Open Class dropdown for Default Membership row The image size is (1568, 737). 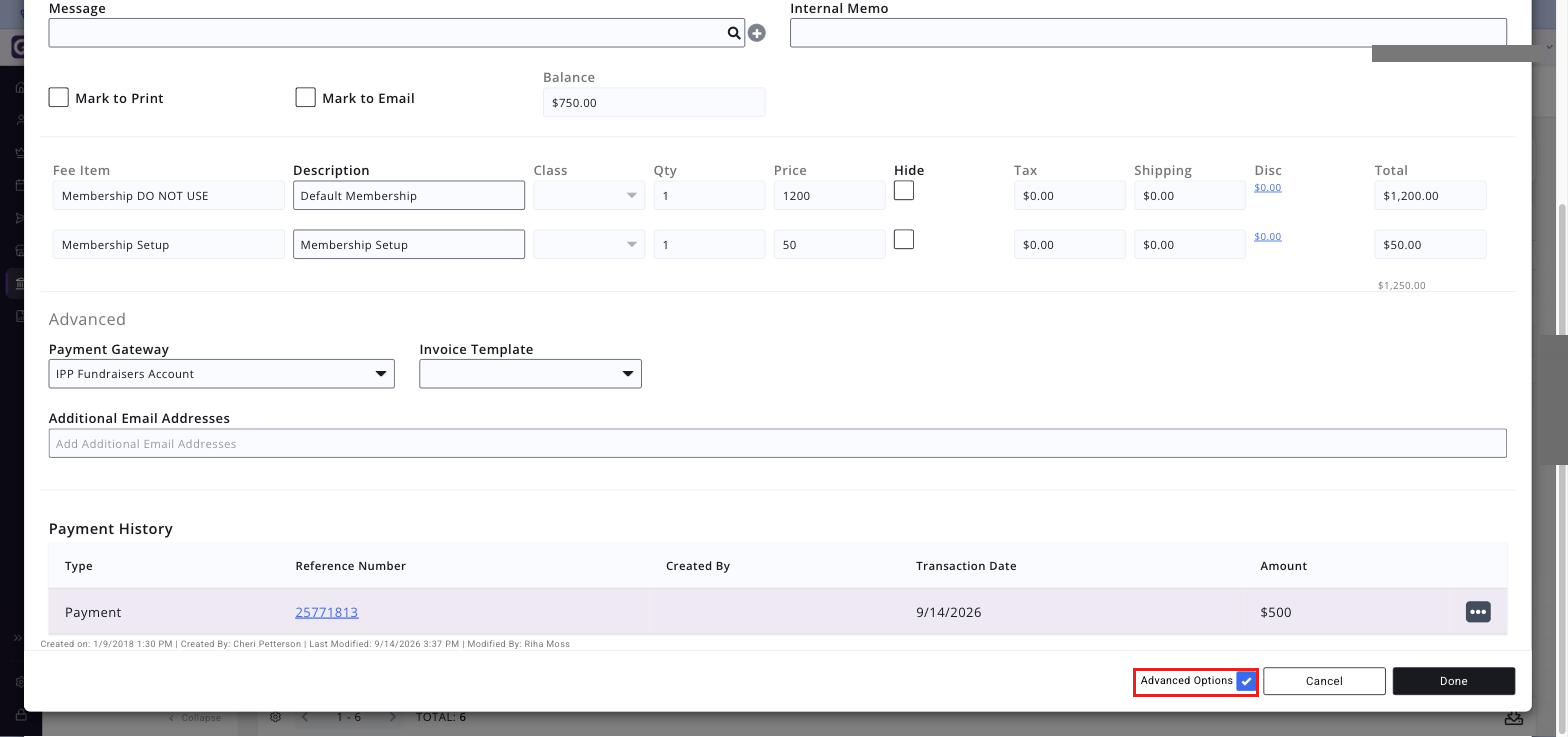pyautogui.click(x=589, y=196)
